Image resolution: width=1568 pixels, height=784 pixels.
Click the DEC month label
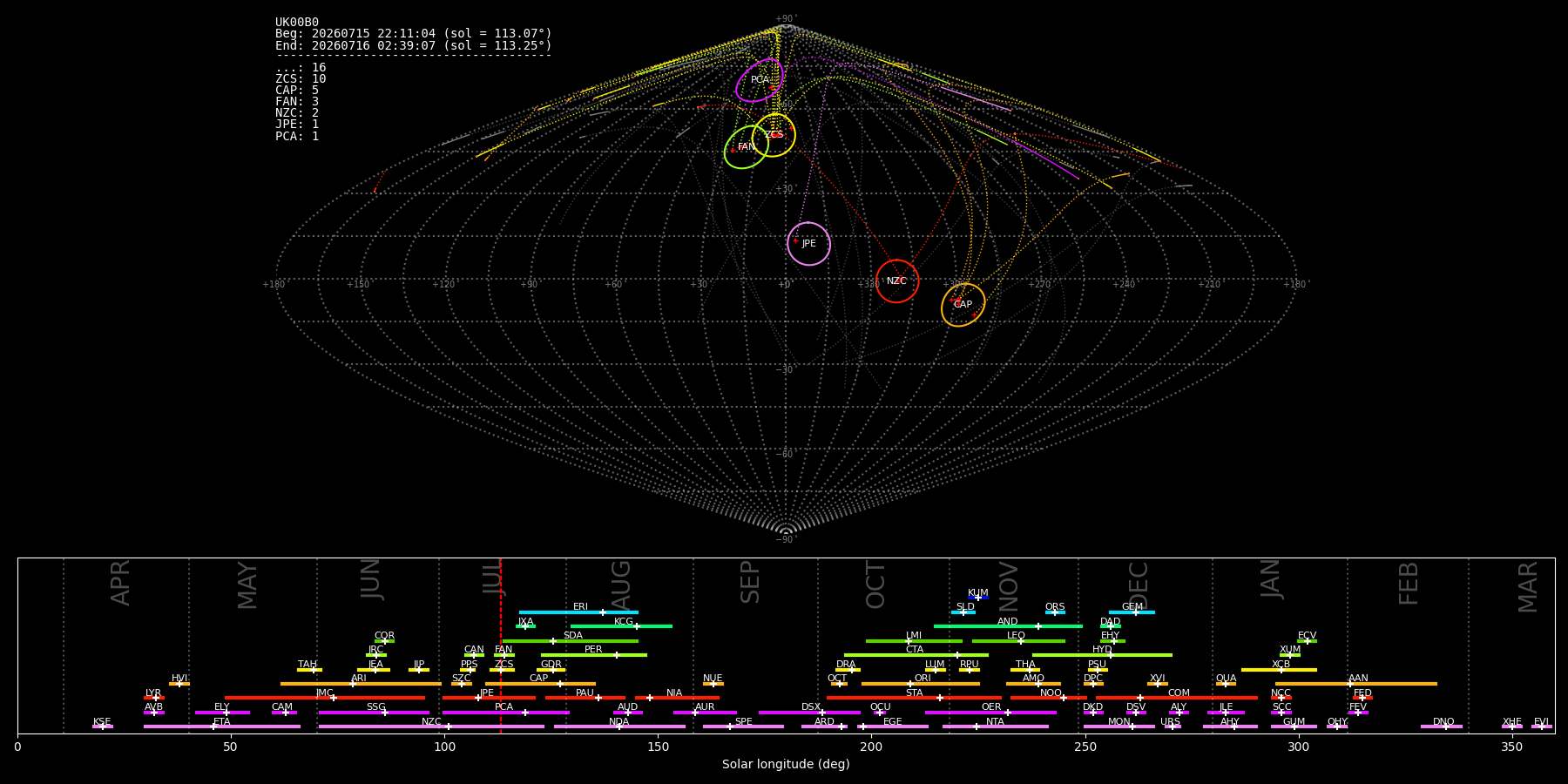pyautogui.click(x=1139, y=585)
